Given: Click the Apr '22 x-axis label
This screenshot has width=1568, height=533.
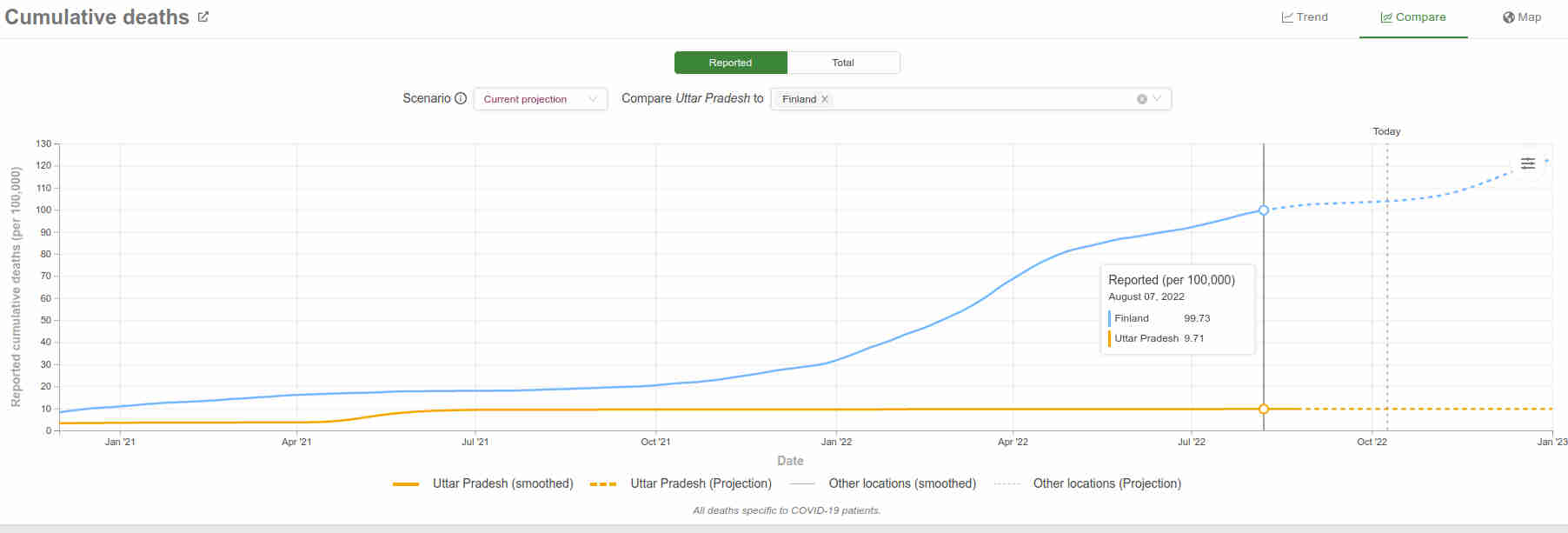Looking at the screenshot, I should (1013, 442).
